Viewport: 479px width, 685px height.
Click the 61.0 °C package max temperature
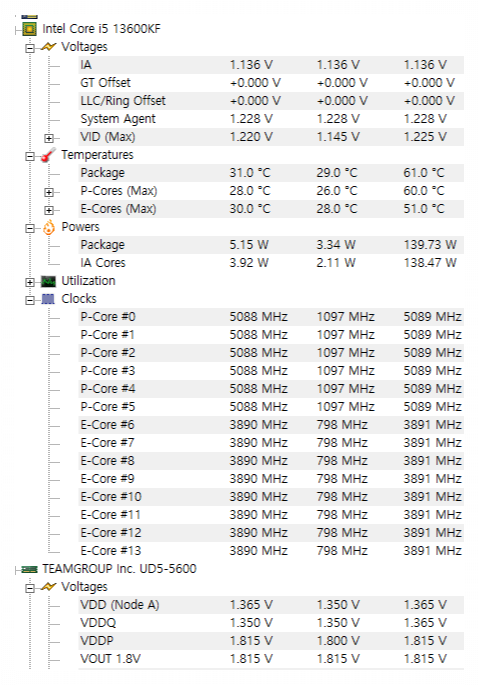423,173
